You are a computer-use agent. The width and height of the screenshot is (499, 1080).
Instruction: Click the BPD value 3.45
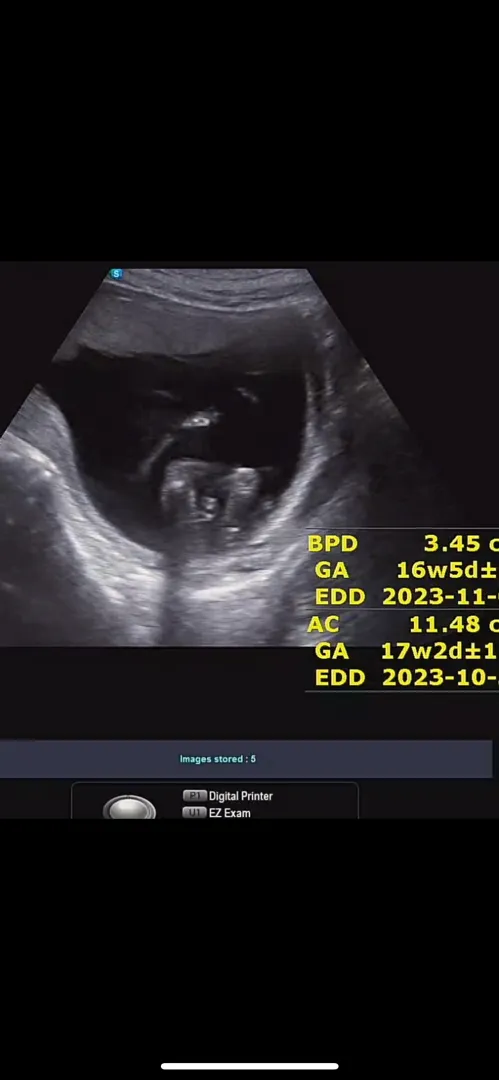452,543
